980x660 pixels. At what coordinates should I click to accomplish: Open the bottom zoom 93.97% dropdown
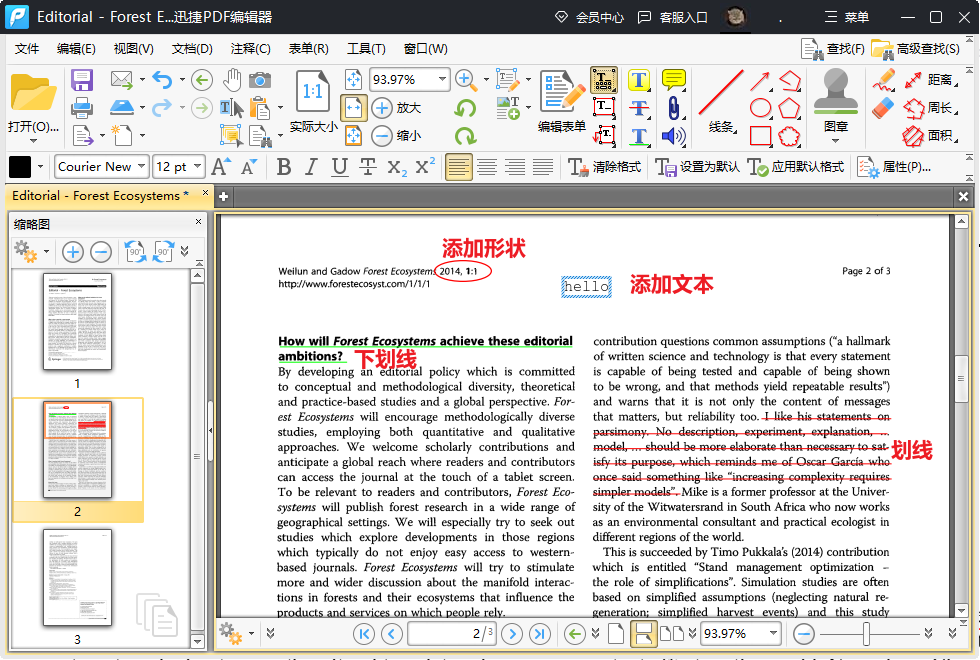pyautogui.click(x=773, y=633)
